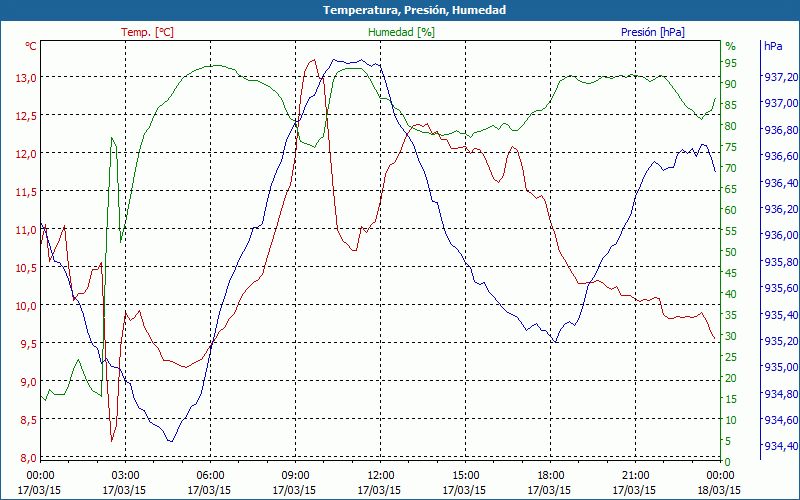Click the 18:00 time axis label
This screenshot has height=500, width=800.
click(x=549, y=476)
